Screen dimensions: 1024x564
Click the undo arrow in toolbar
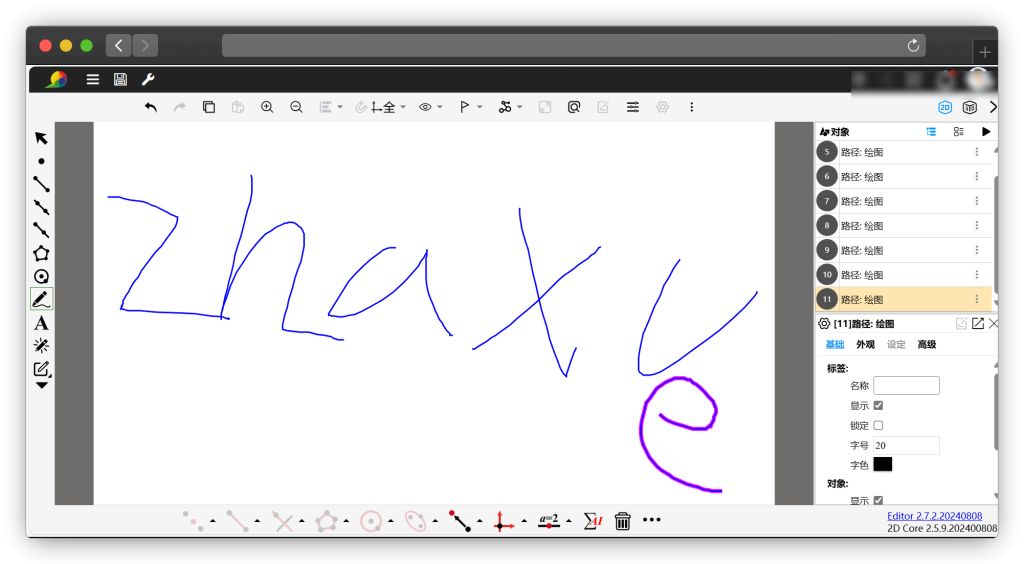pyautogui.click(x=151, y=107)
